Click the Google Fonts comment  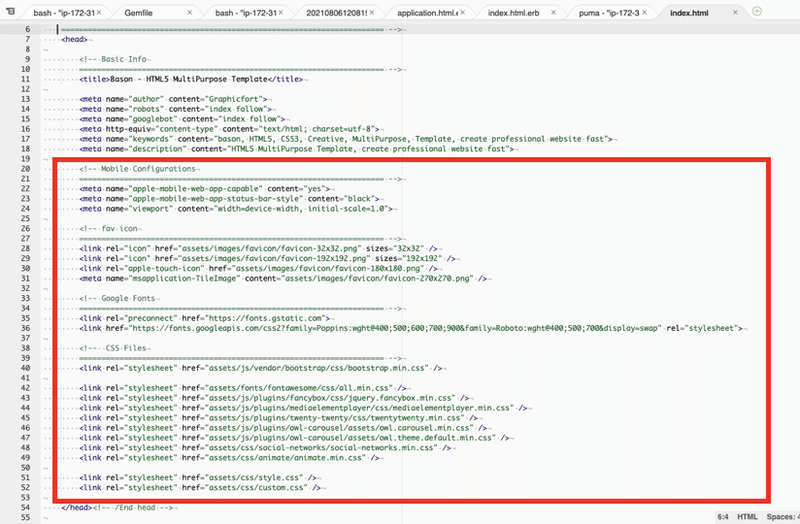pos(117,298)
